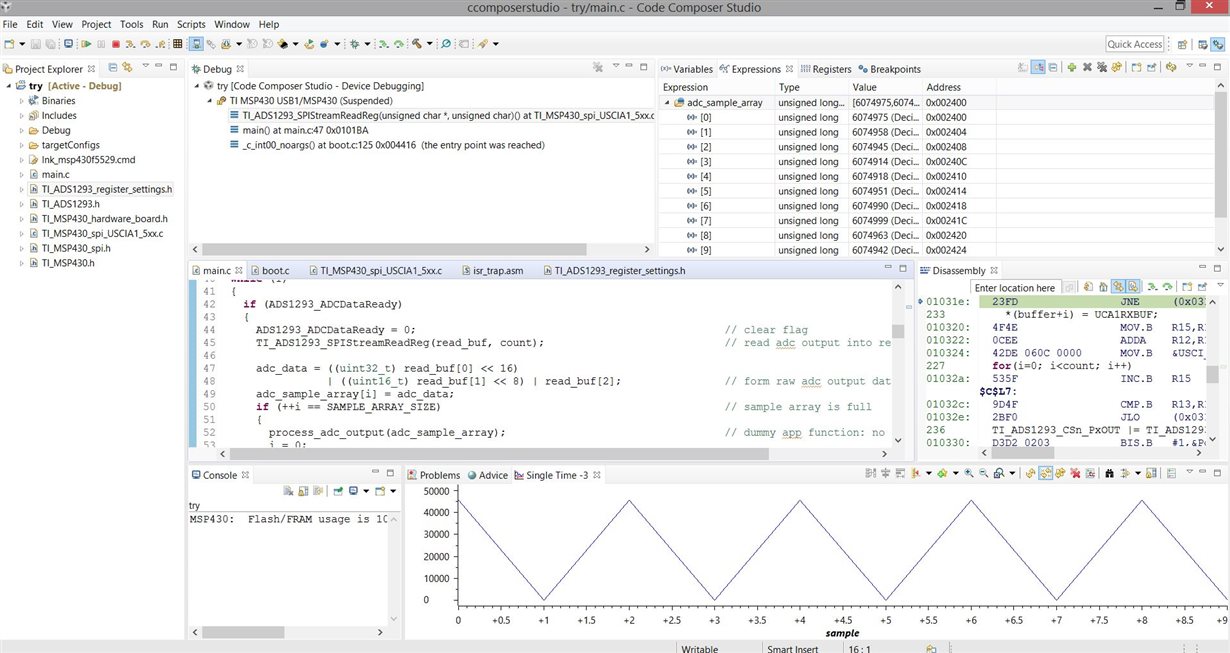Open the isr_trap.asm editor tab

click(x=491, y=271)
